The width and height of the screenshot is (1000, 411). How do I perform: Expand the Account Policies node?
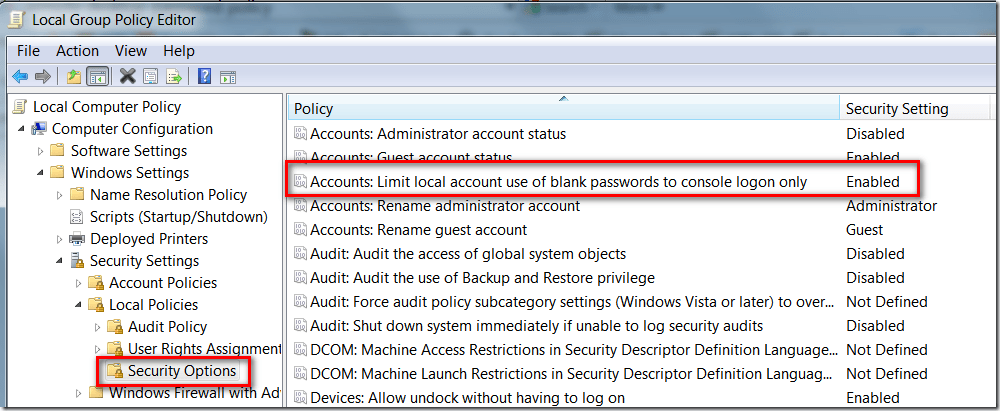[x=79, y=283]
